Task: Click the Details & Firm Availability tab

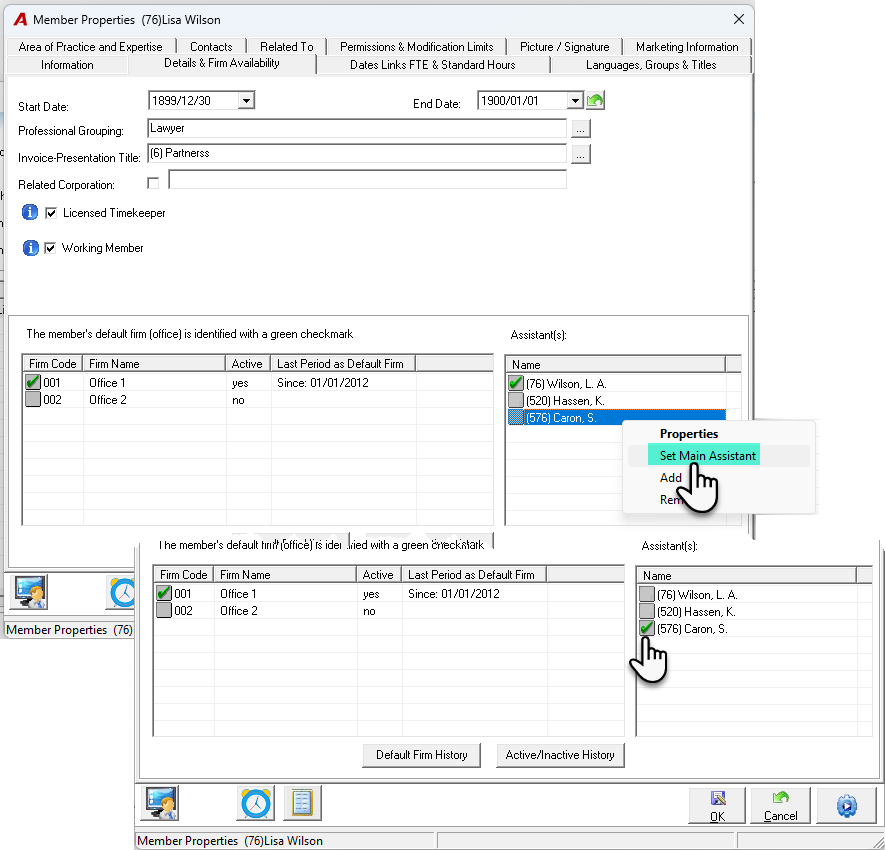Action: (x=222, y=63)
